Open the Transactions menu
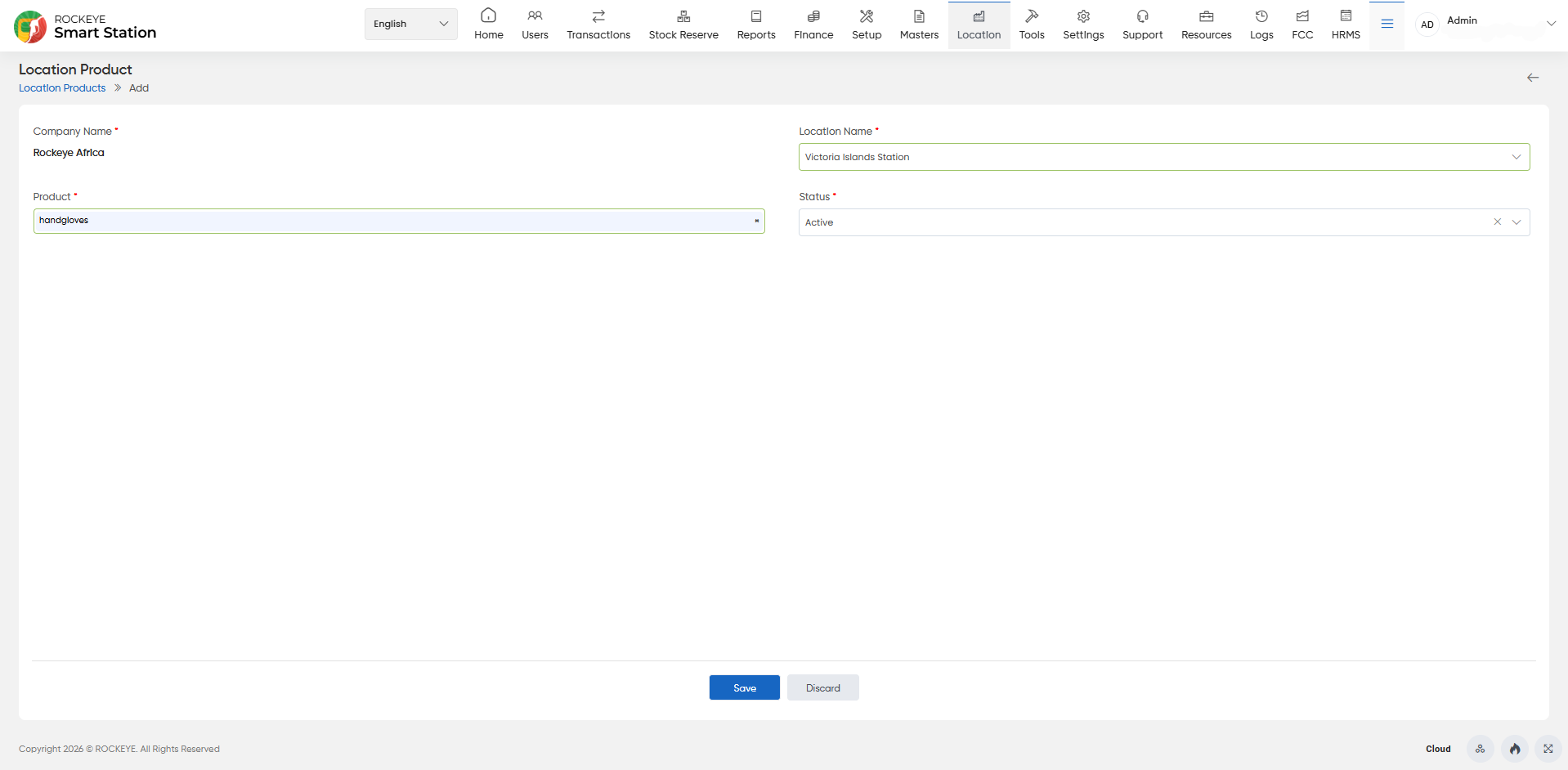This screenshot has height=770, width=1568. click(598, 25)
